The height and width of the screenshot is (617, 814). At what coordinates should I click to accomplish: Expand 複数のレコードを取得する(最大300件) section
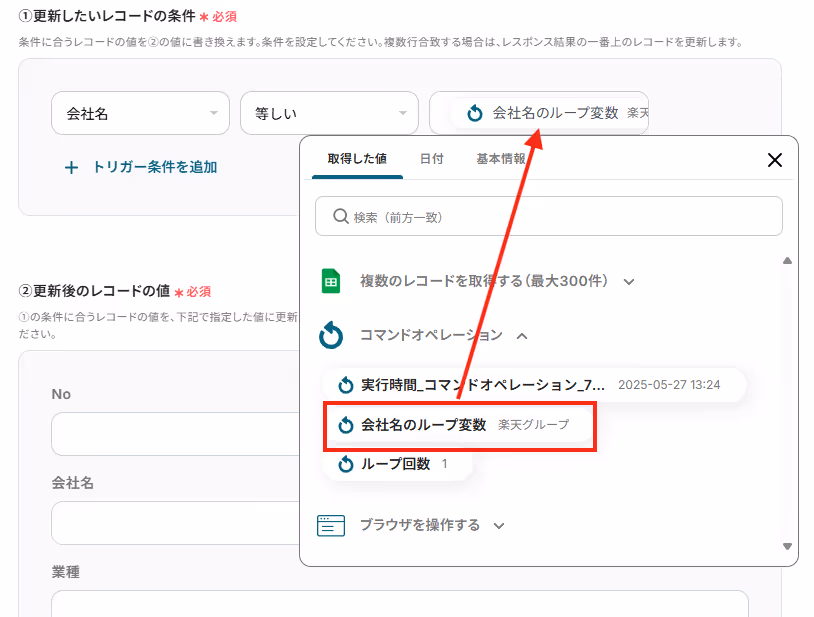[629, 282]
